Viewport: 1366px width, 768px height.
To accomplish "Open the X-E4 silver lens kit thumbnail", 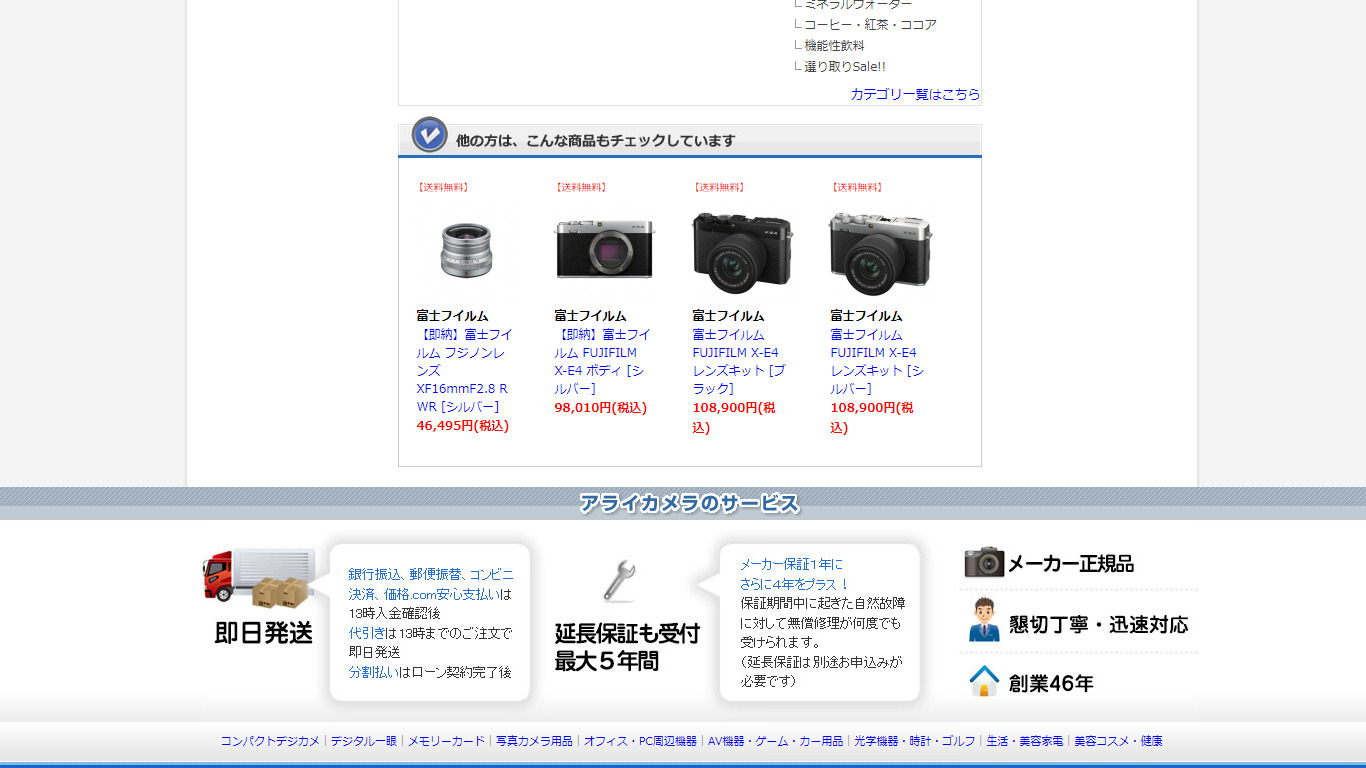I will click(x=880, y=253).
